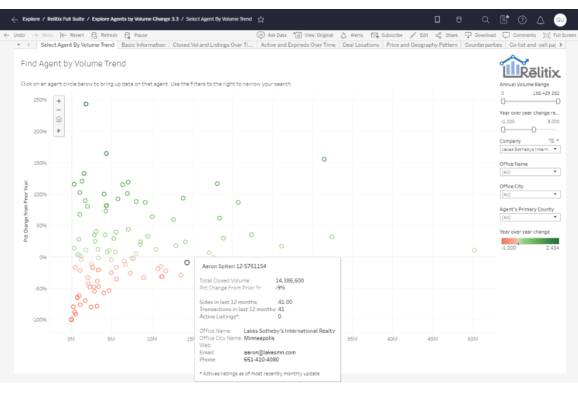The width and height of the screenshot is (578, 403).
Task: Click Annual Volume Range left slider handle
Action: 503,101
